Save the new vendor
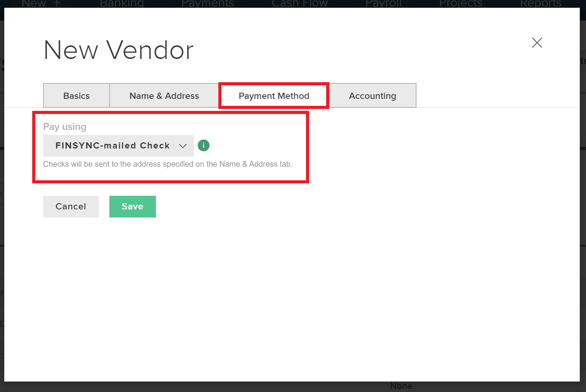The image size is (586, 392). (x=132, y=207)
